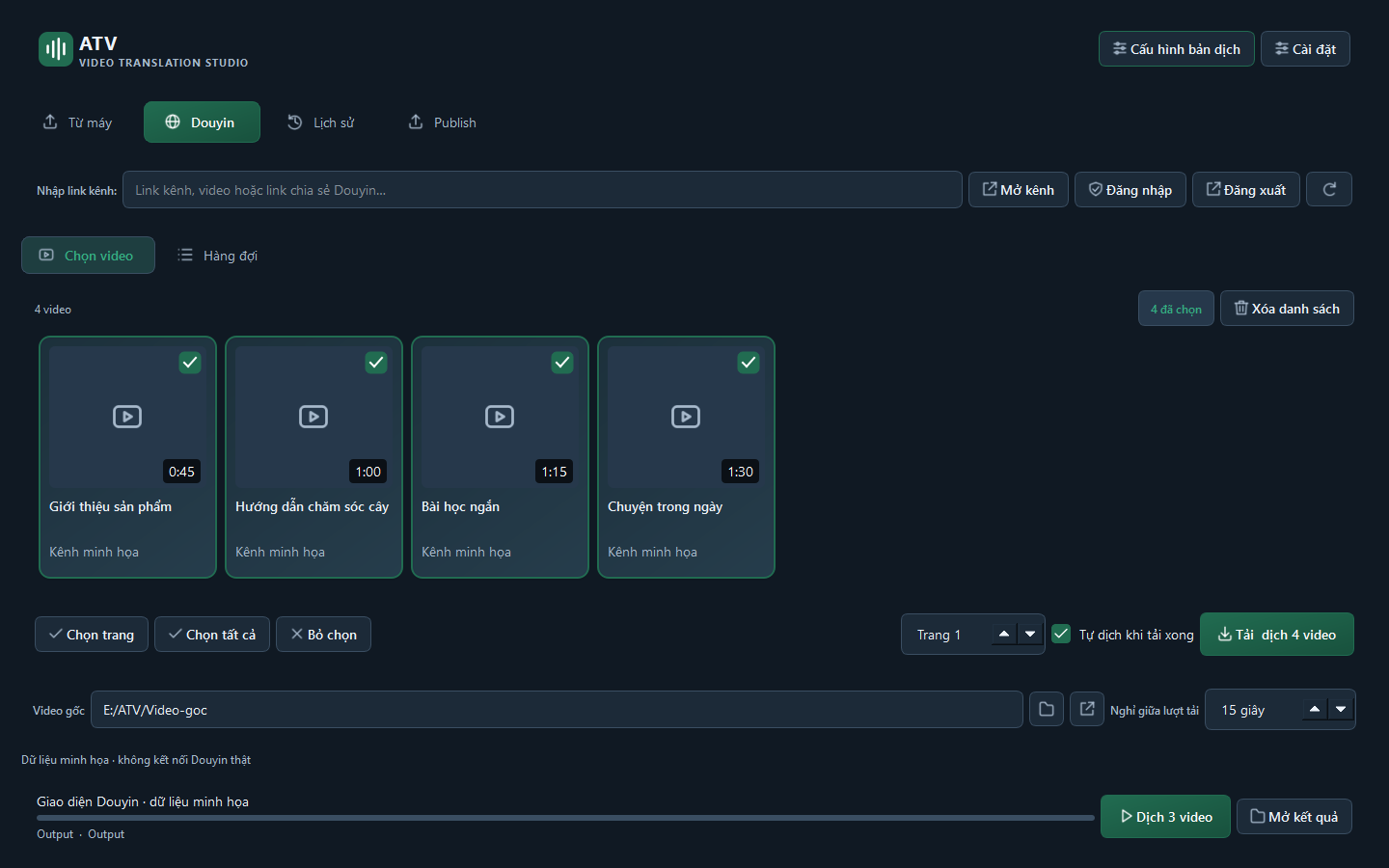
Task: Play the Bài học ngắn video icon
Action: (500, 417)
